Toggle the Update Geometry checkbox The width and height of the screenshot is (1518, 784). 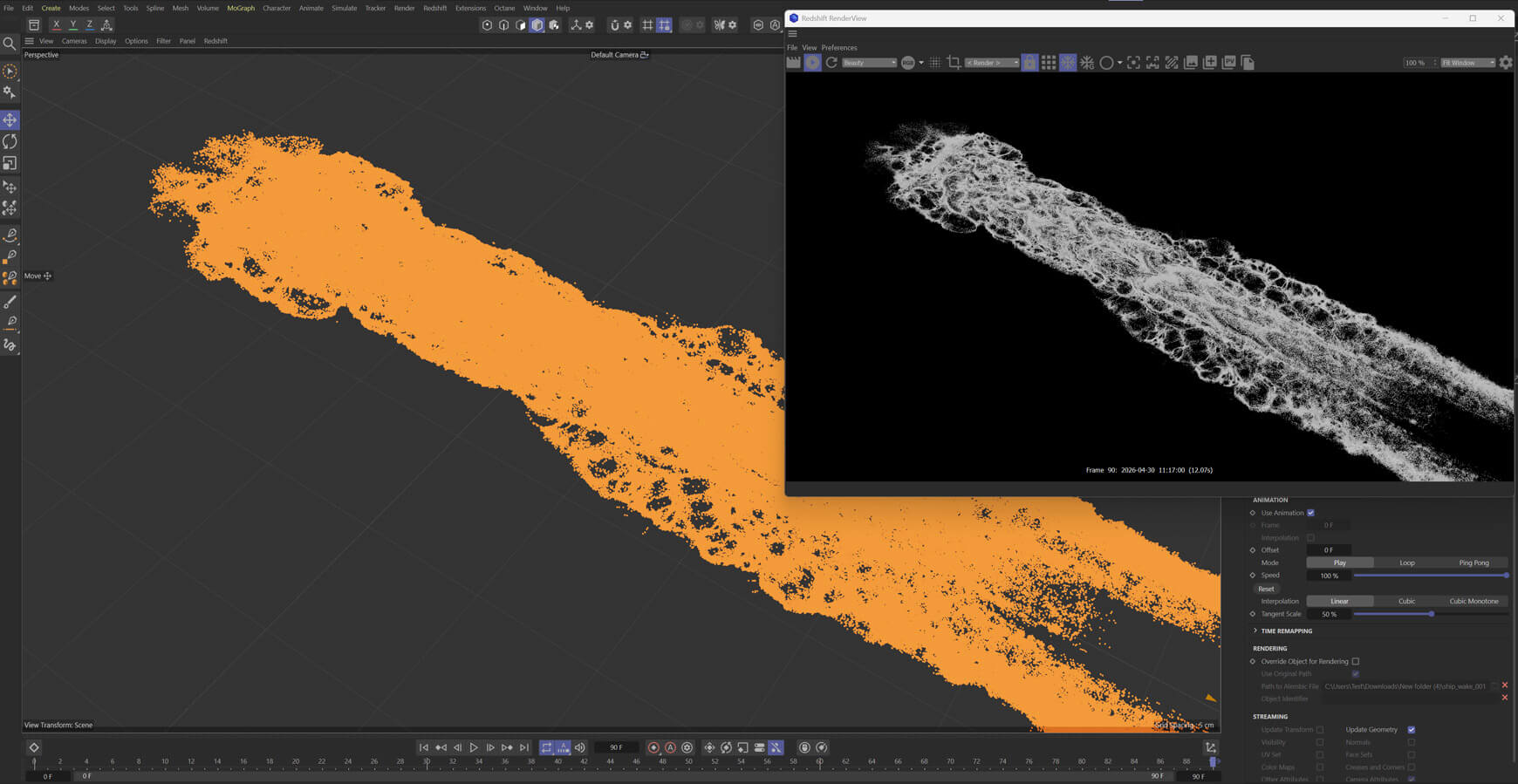(x=1412, y=730)
